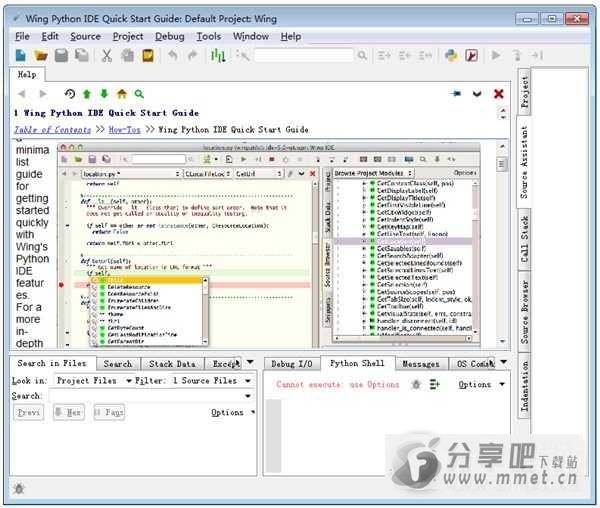Click the Help history clock icon
600x508 pixels.
click(x=69, y=94)
